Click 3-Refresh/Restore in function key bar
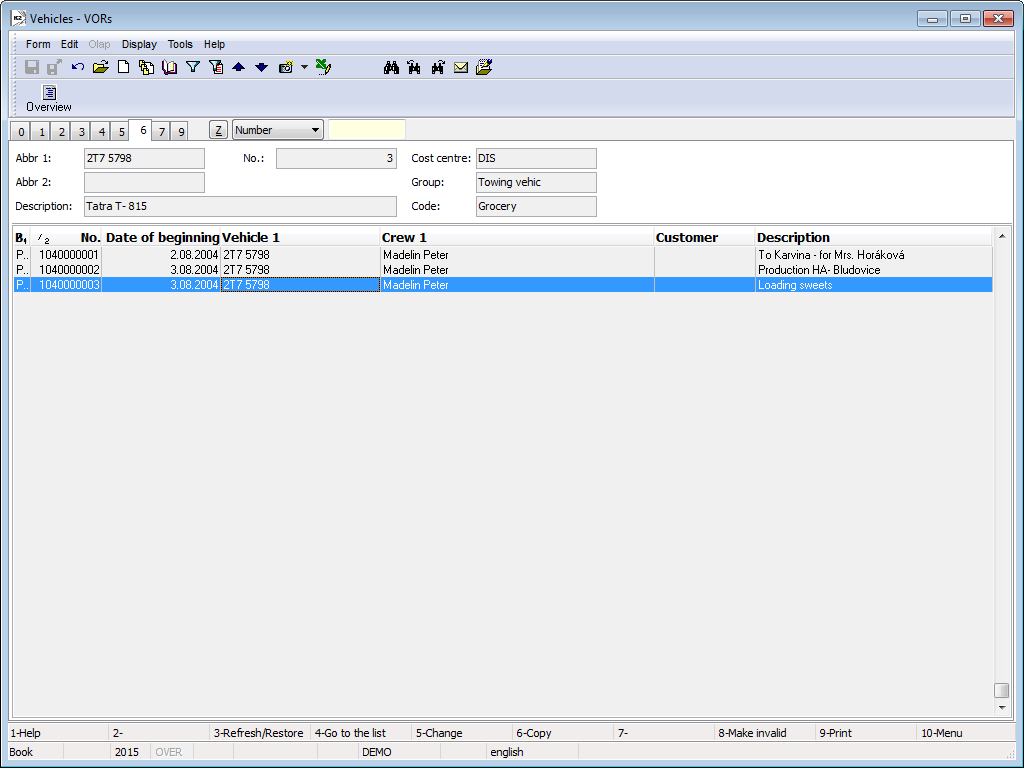Screen dimensions: 1024x768 [259, 733]
